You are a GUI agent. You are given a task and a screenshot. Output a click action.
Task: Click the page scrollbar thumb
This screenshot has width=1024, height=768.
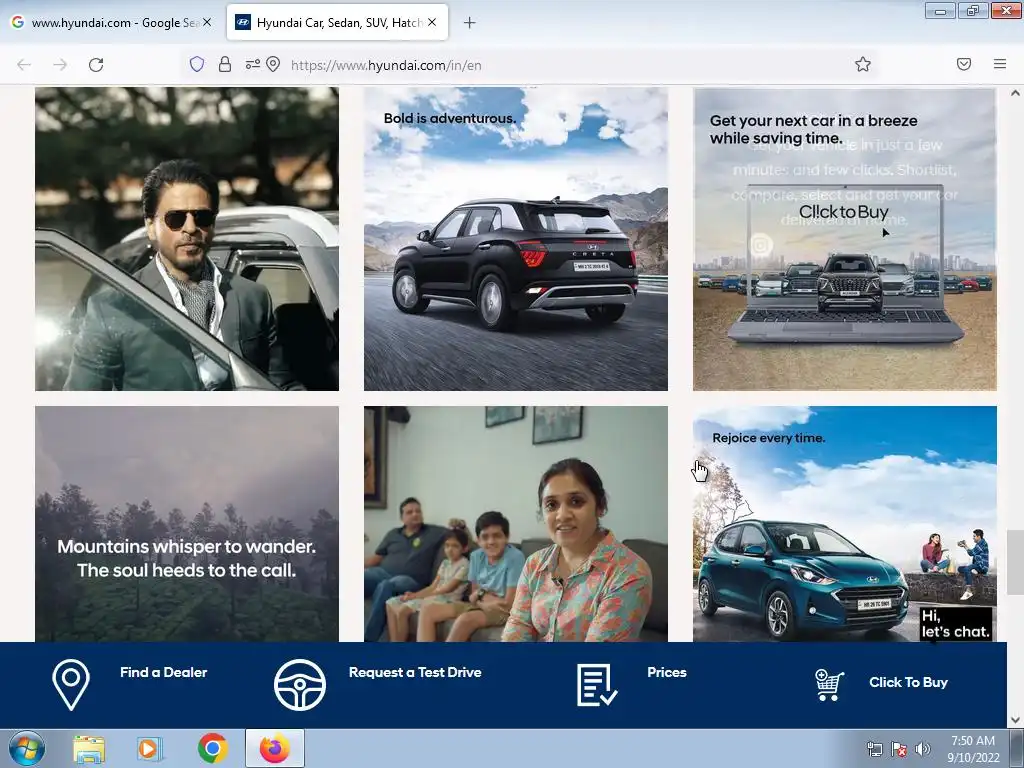[1015, 562]
